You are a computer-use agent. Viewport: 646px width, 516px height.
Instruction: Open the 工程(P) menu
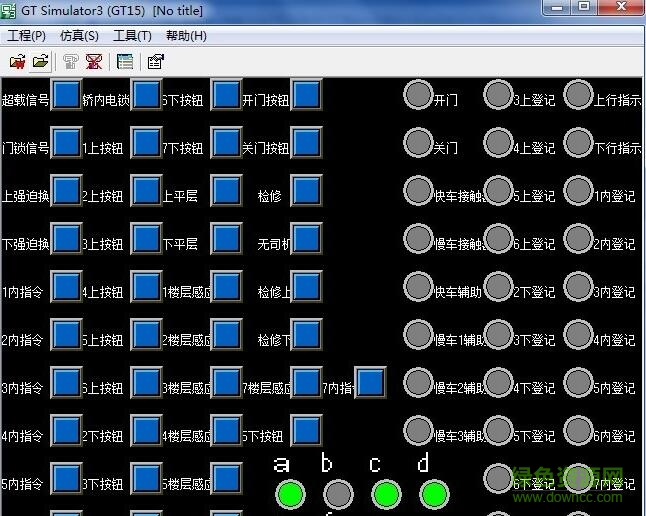(26, 36)
